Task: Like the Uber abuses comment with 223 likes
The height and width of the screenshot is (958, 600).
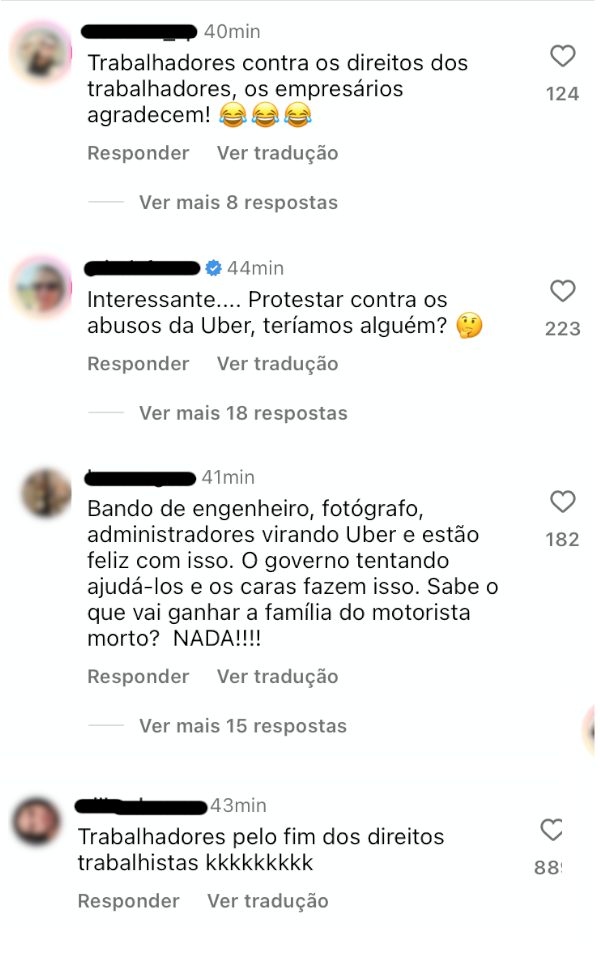Action: [562, 291]
